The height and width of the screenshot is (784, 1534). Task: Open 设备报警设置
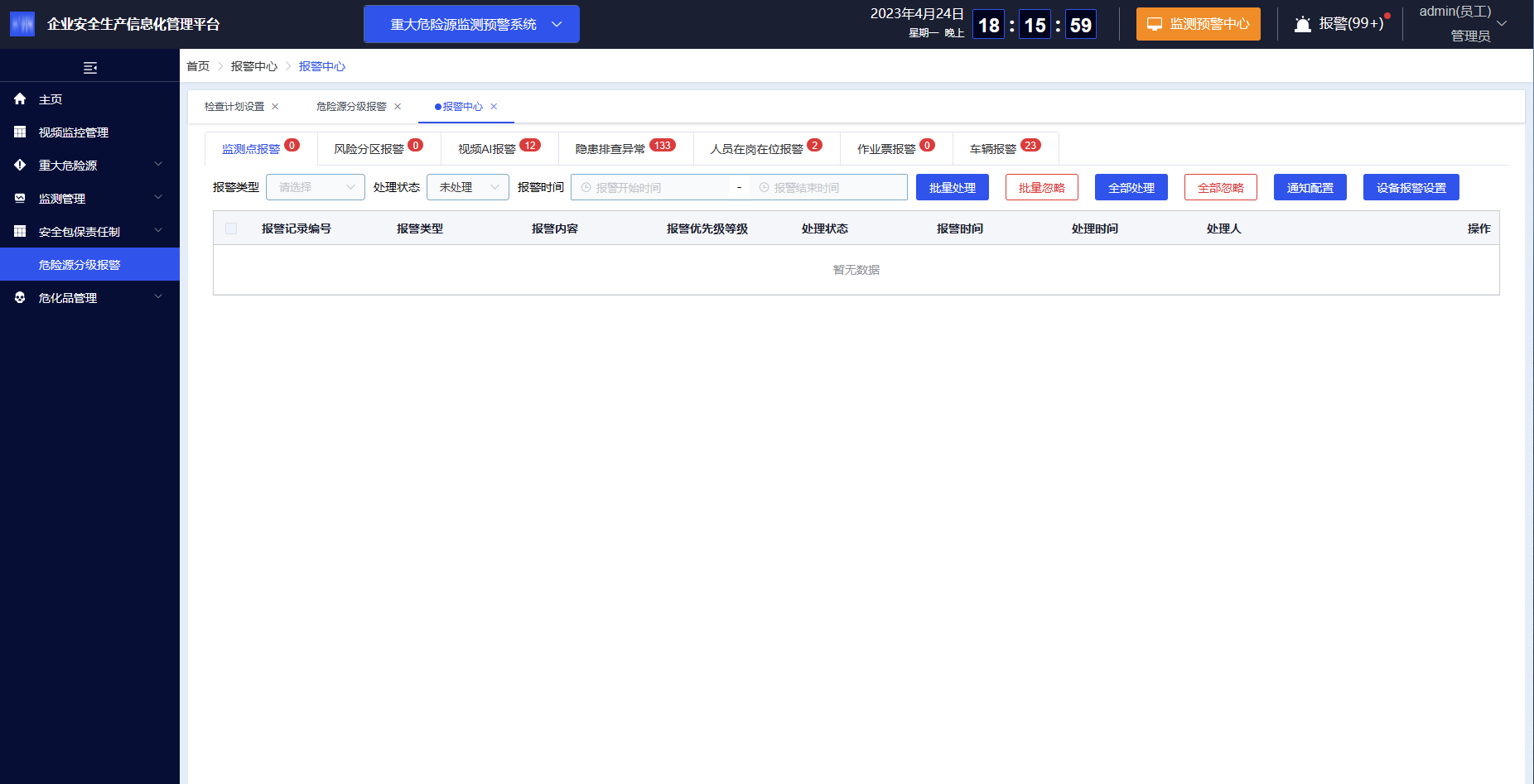point(1411,188)
